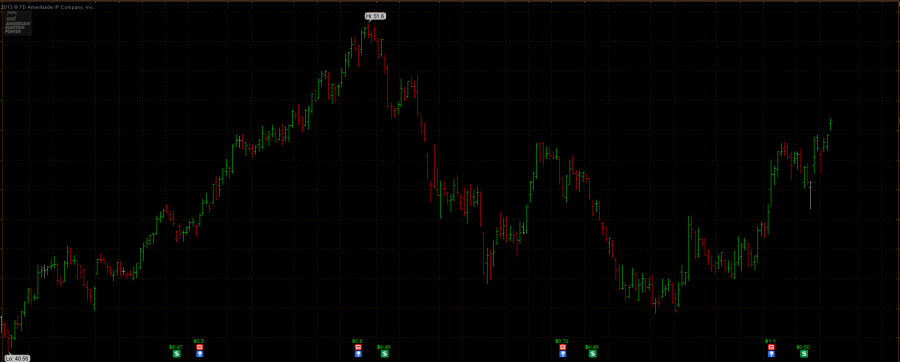Click the green dividend icon right of $0.8
The image size is (900, 362).
pos(384,353)
